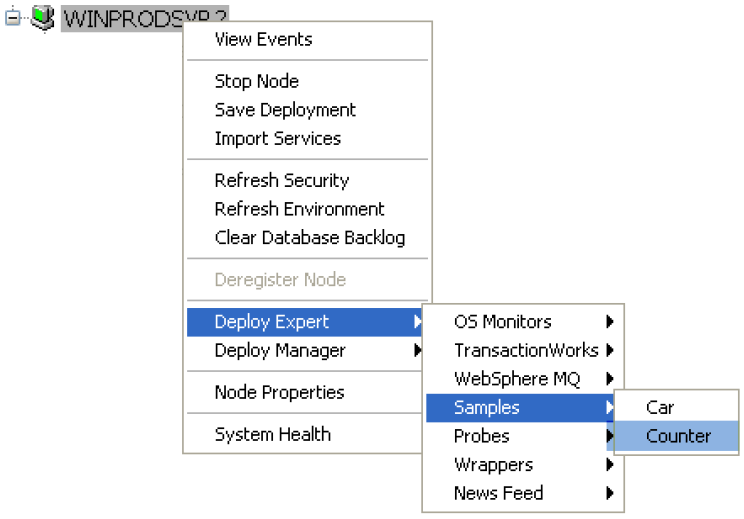Open the WebSphere MQ submenu
Screen dimensions: 744x519
coord(523,379)
